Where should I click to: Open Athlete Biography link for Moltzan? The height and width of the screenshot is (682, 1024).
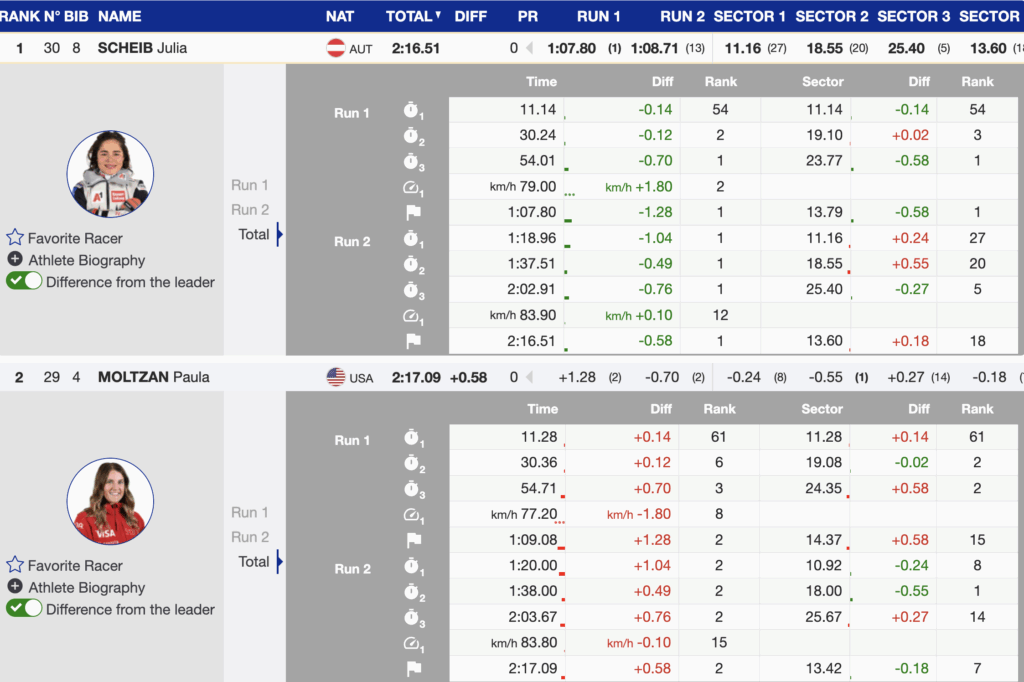(86, 587)
